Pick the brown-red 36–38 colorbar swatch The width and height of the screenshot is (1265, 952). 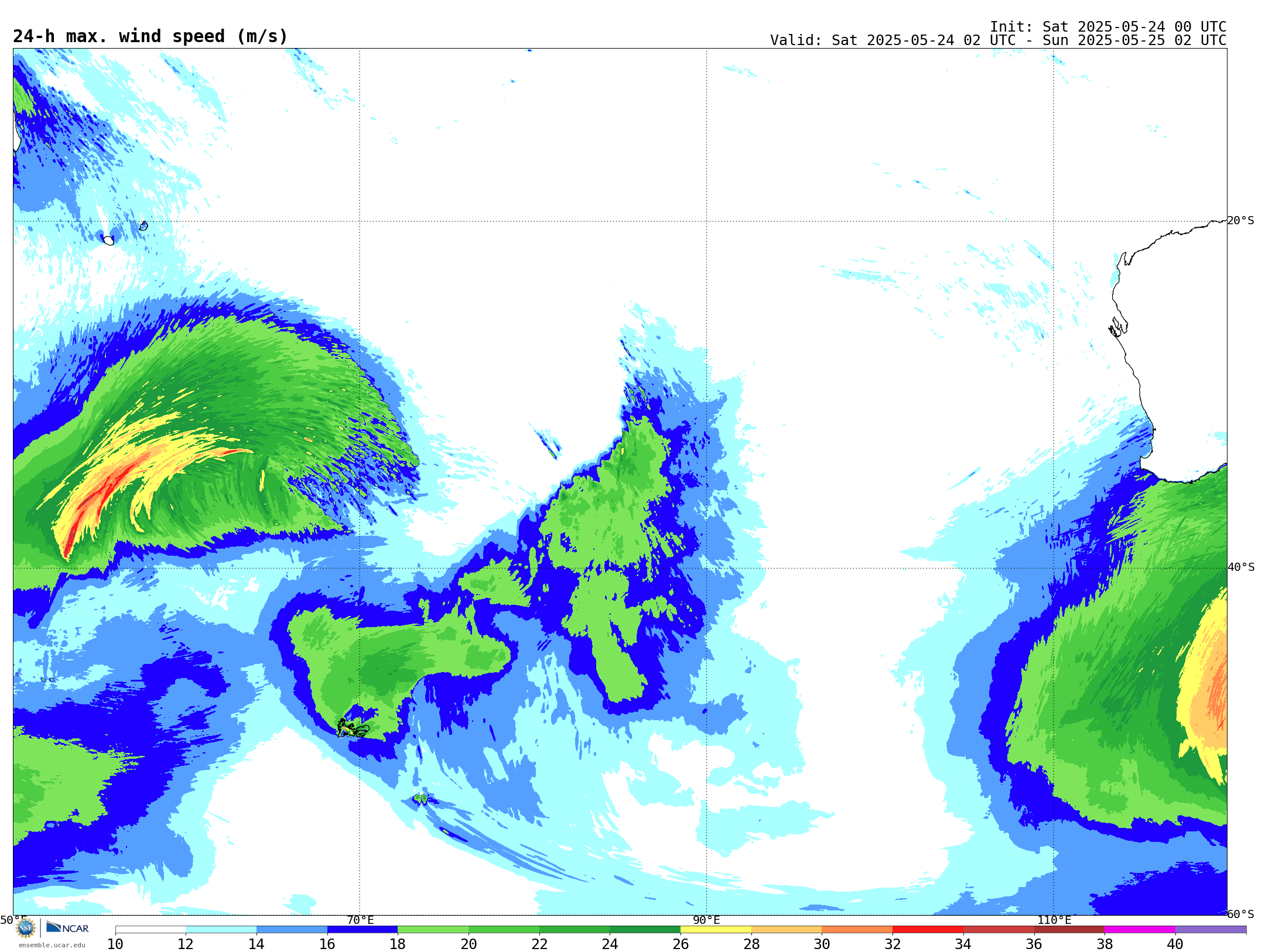(1069, 930)
